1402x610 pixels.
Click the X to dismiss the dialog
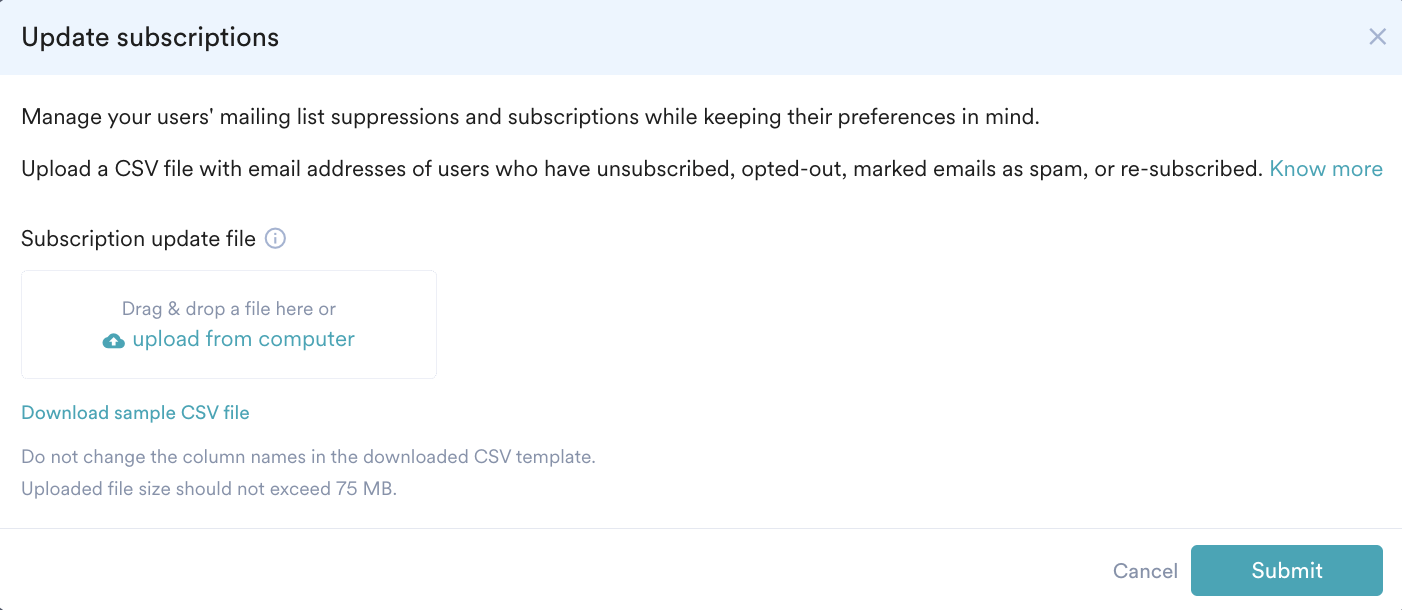(x=1377, y=36)
